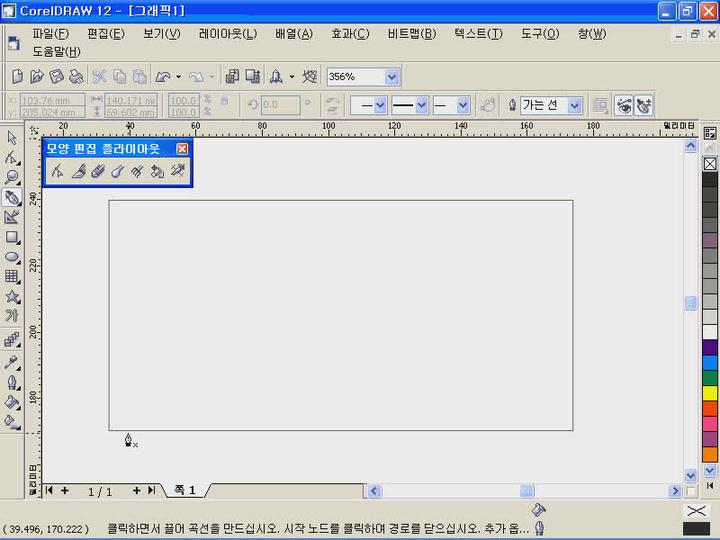Screen dimensions: 720x540
Task: Open the outline width 가는 선 dropdown
Action: click(x=574, y=106)
